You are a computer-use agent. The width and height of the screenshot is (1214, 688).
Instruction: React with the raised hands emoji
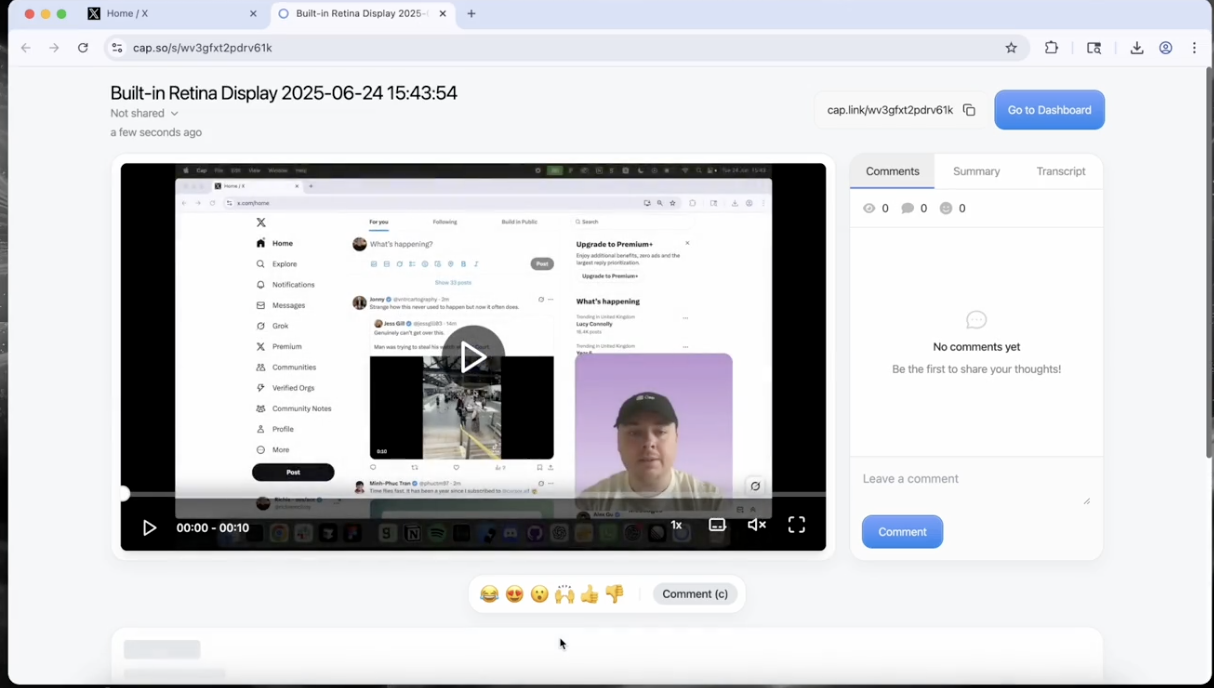(565, 594)
